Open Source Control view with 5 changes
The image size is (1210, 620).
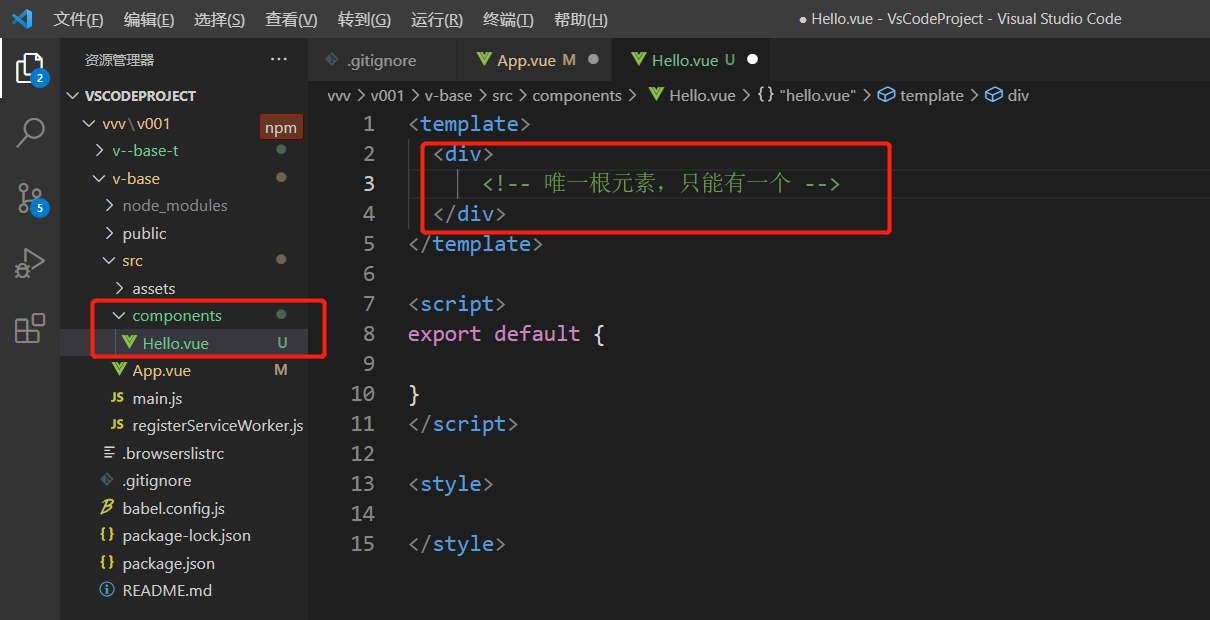(x=30, y=198)
